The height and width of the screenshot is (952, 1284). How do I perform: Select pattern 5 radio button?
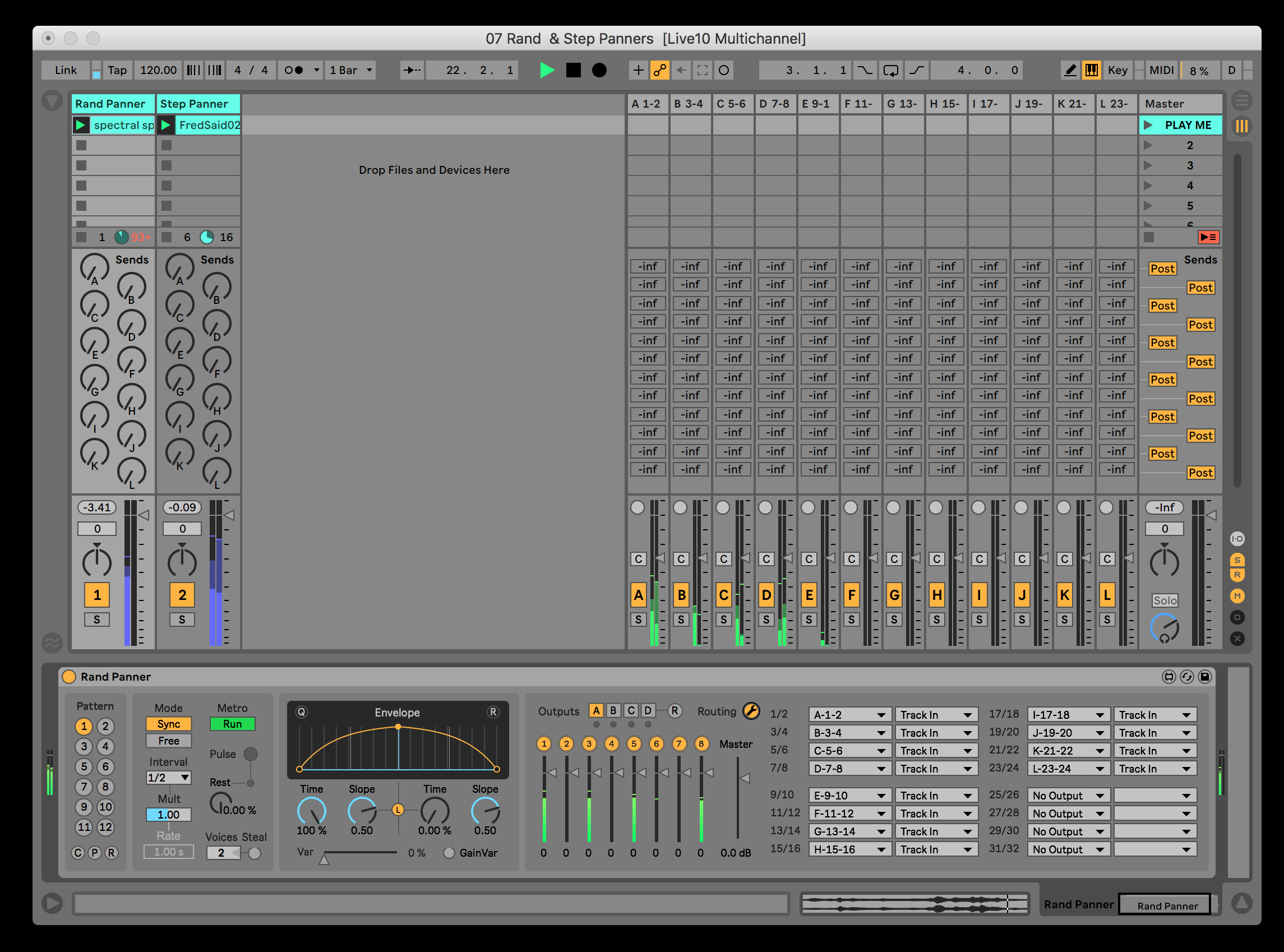tap(84, 766)
